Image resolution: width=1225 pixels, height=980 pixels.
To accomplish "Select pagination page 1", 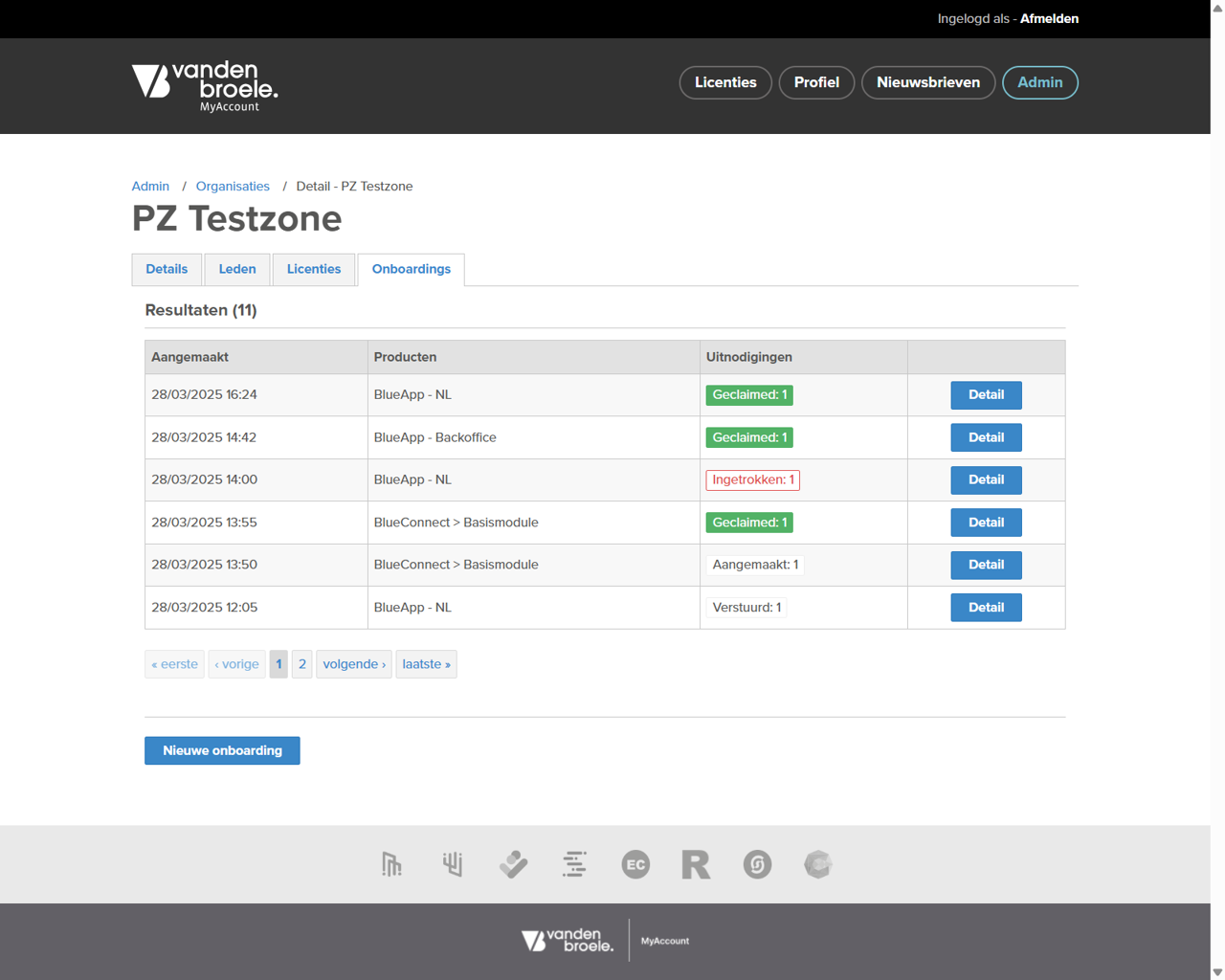I will click(278, 663).
